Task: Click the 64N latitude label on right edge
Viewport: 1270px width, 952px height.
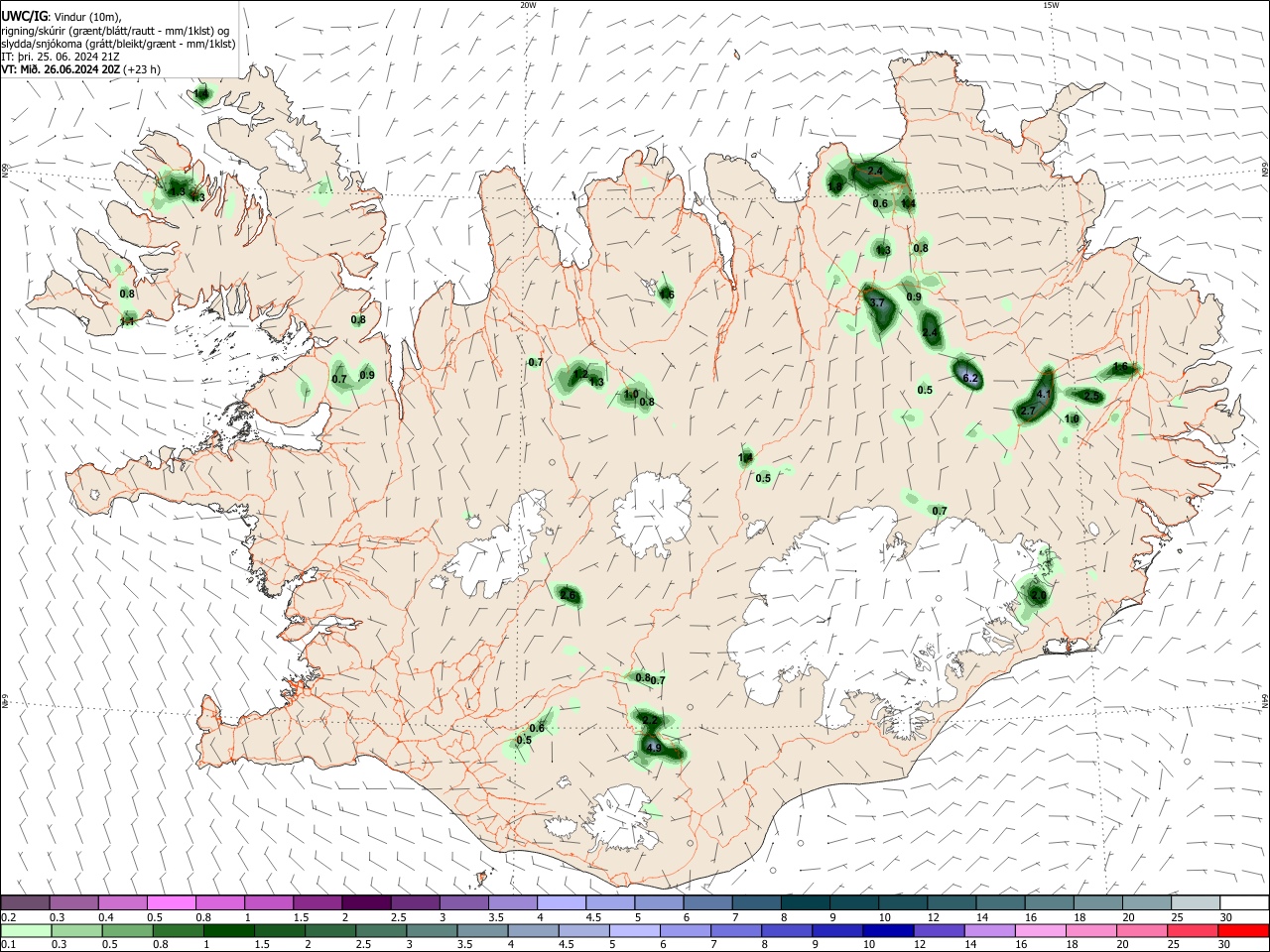Action: 1265,700
